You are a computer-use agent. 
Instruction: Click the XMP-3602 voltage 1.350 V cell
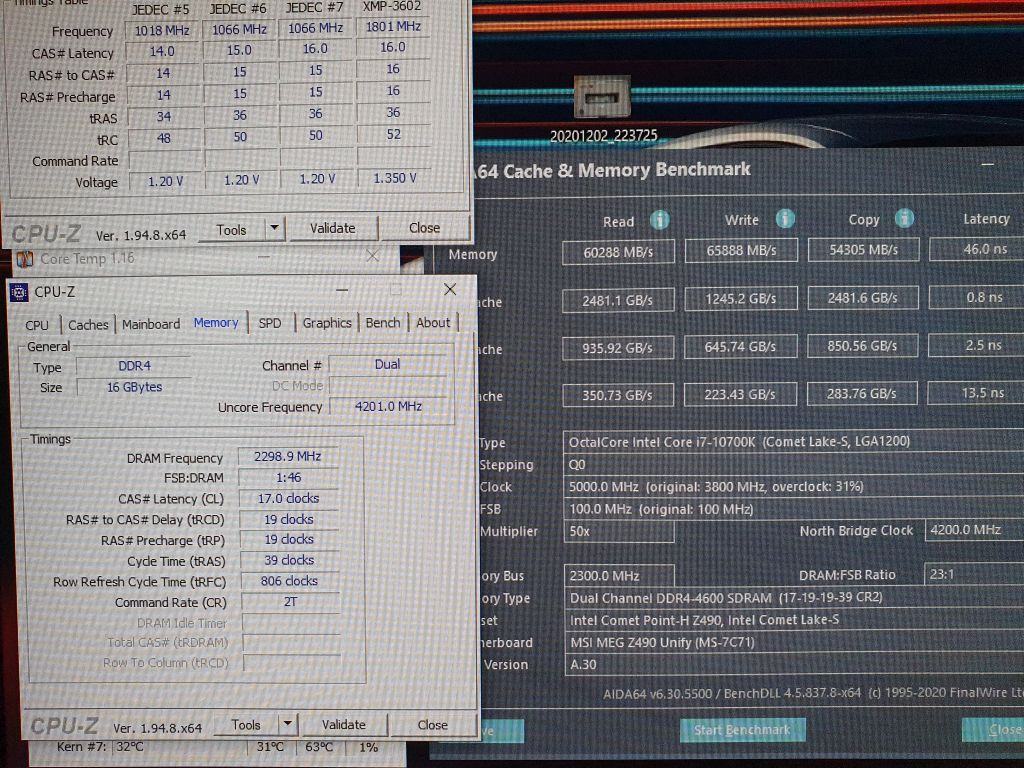click(x=394, y=178)
